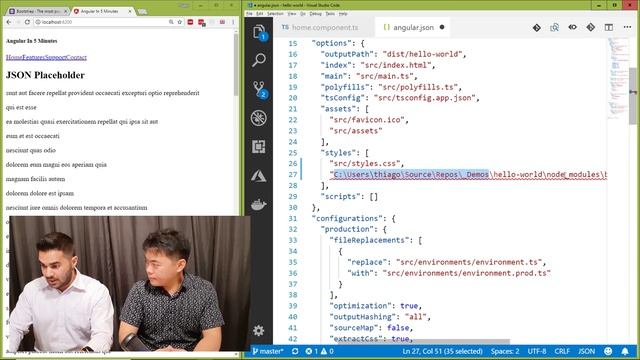
Task: Go back in the browser
Action: click(9, 22)
